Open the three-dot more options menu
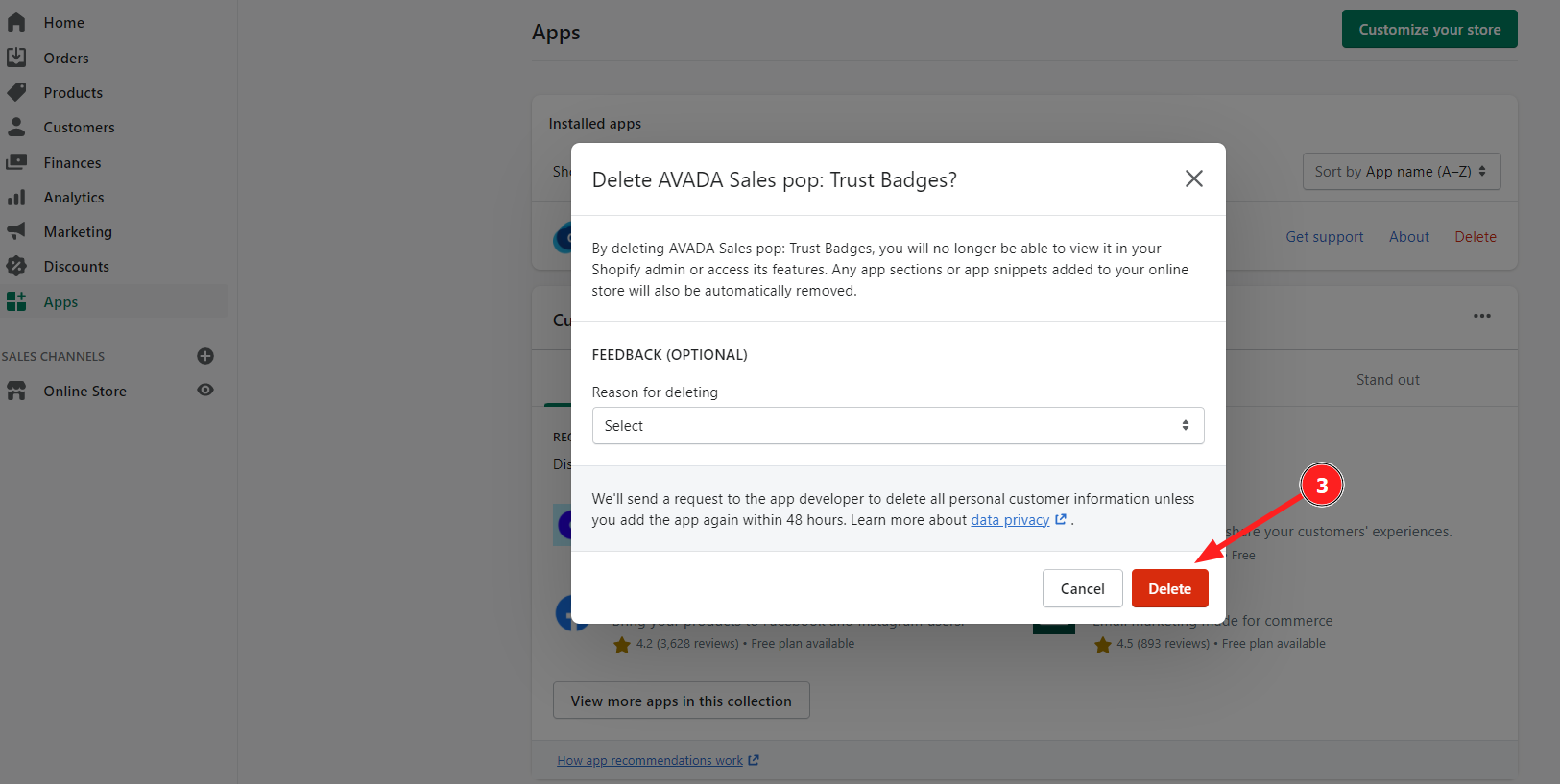Image resolution: width=1560 pixels, height=784 pixels. point(1482,316)
